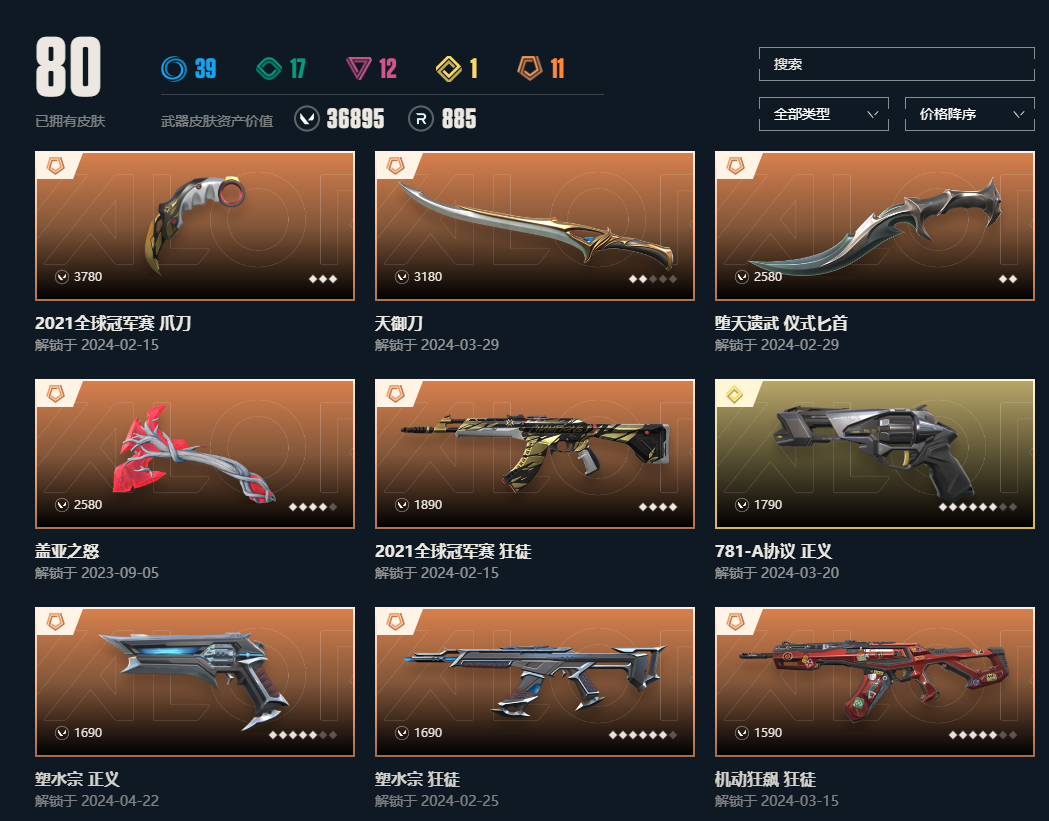Screen dimensions: 1049x821
Task: Click the 塑水宗 正义 title text
Action: pos(77,779)
